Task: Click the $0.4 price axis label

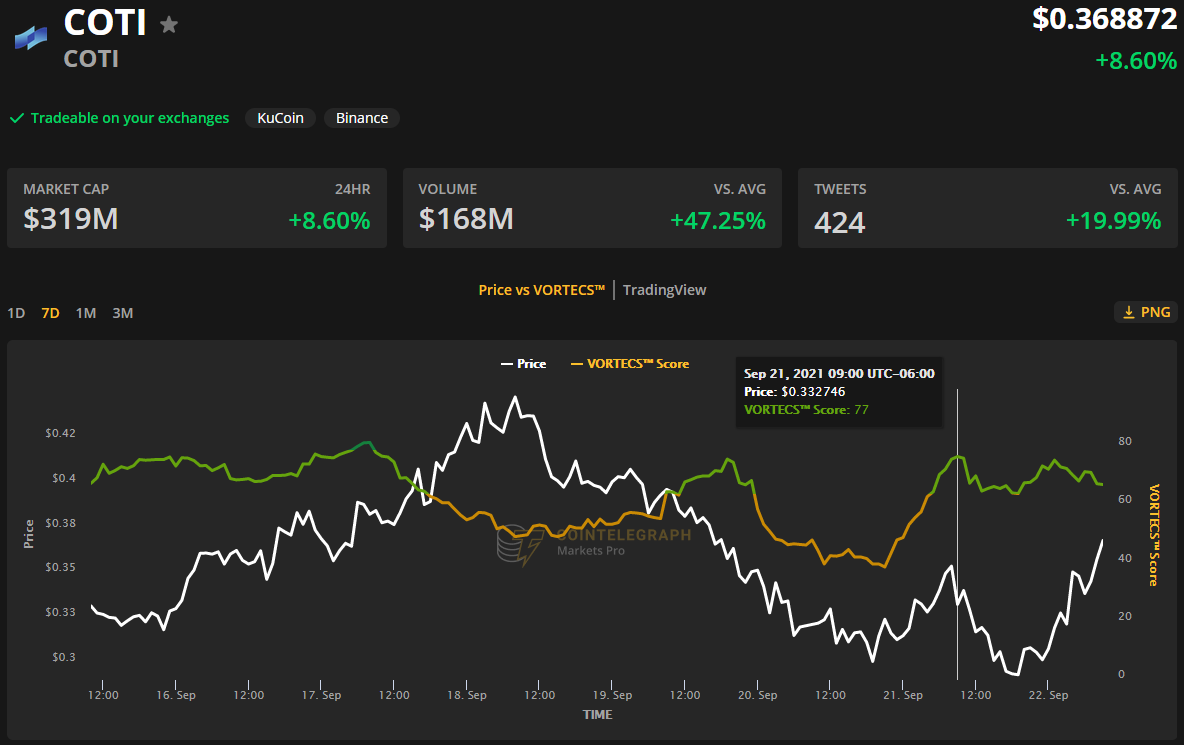Action: 63,479
